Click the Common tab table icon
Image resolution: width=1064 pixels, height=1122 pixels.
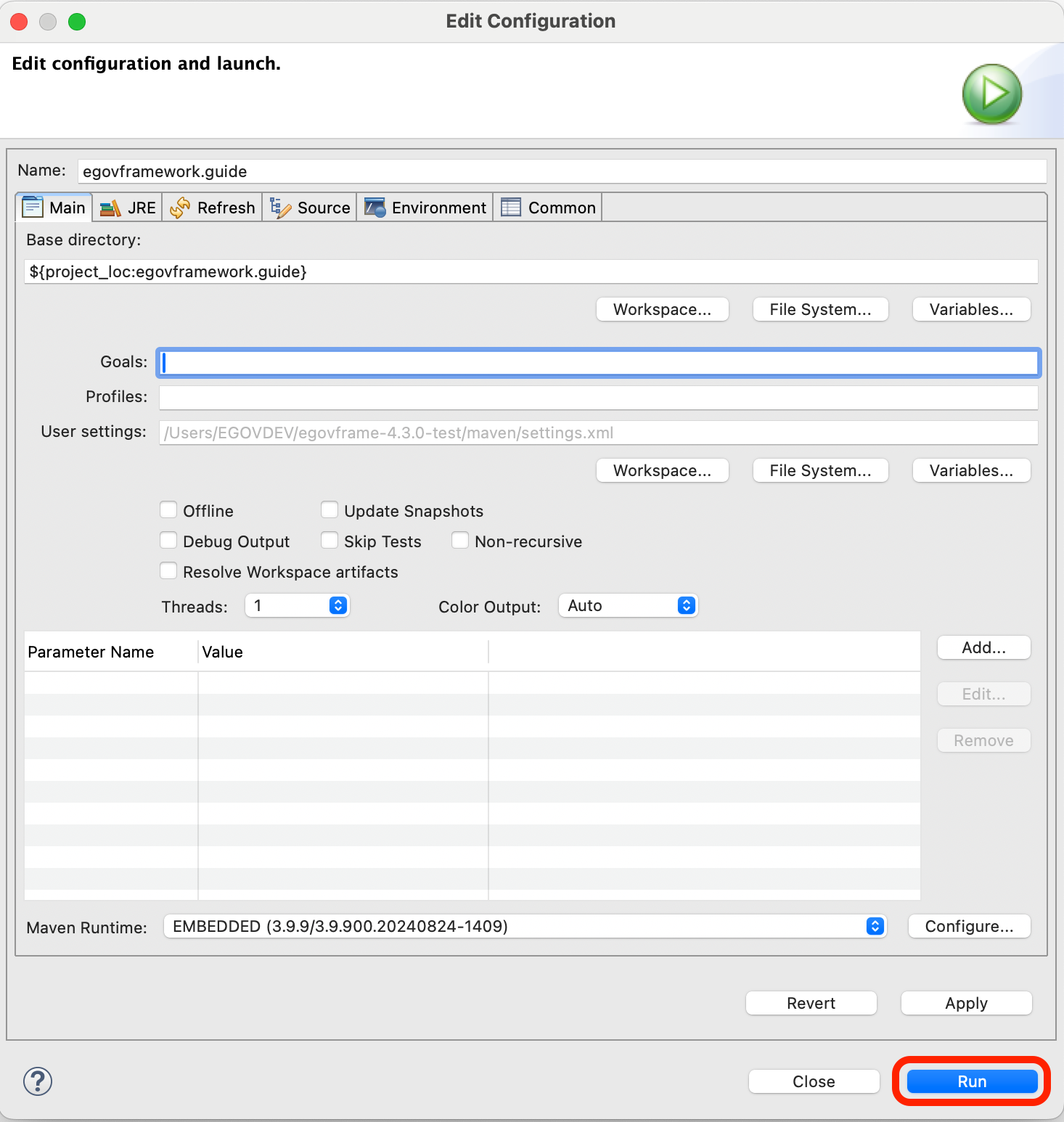511,208
